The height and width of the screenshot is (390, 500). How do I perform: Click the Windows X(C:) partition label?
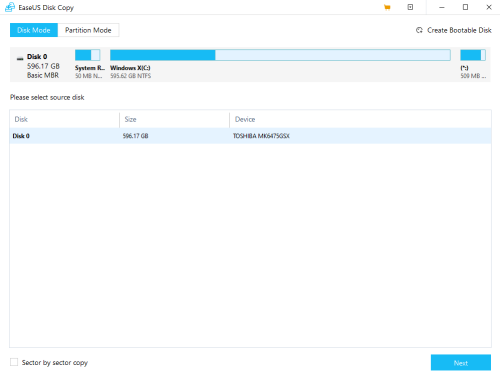click(130, 68)
